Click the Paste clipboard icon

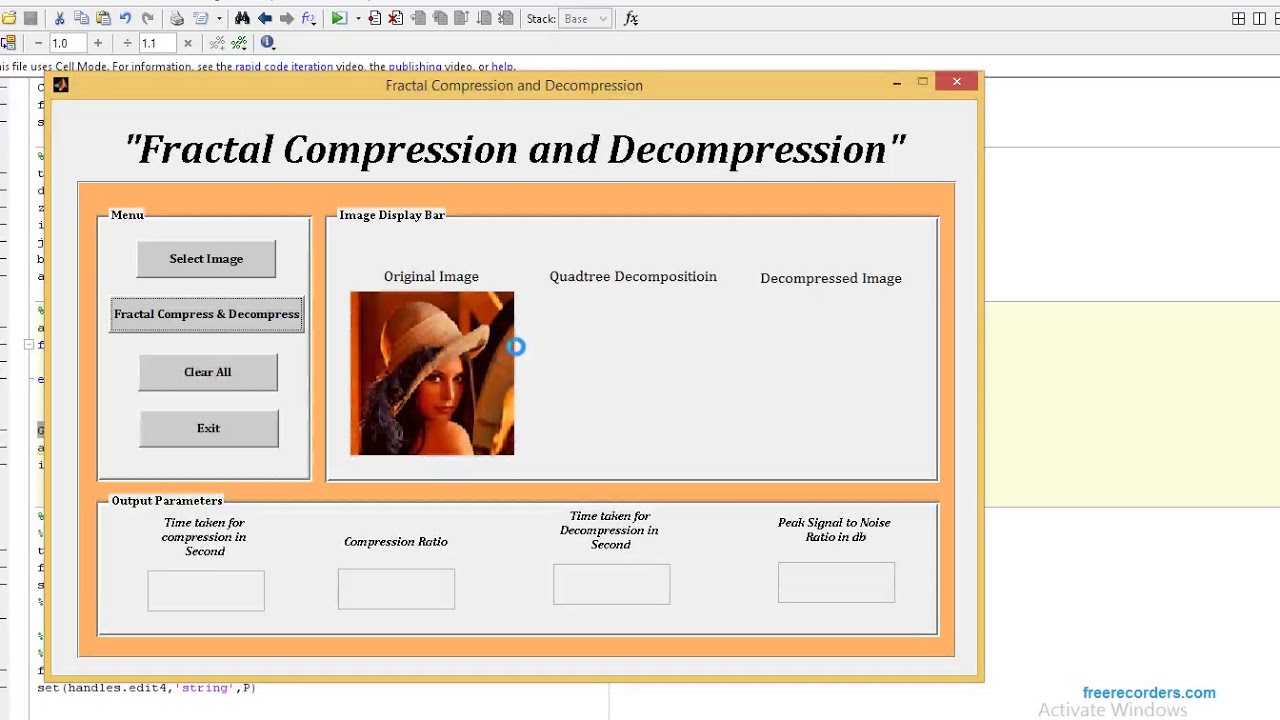point(103,18)
